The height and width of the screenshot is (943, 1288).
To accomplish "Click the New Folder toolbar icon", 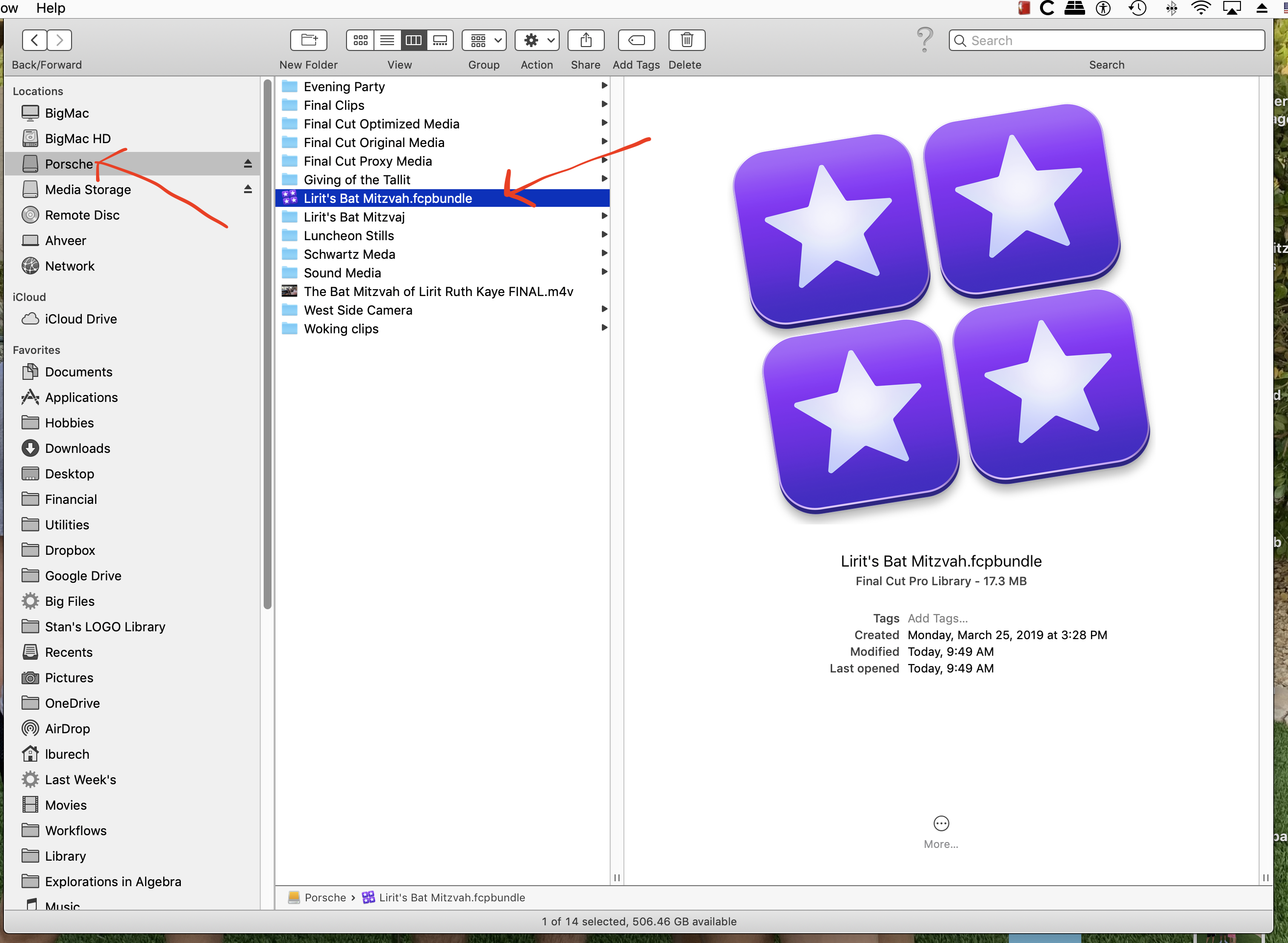I will click(309, 41).
